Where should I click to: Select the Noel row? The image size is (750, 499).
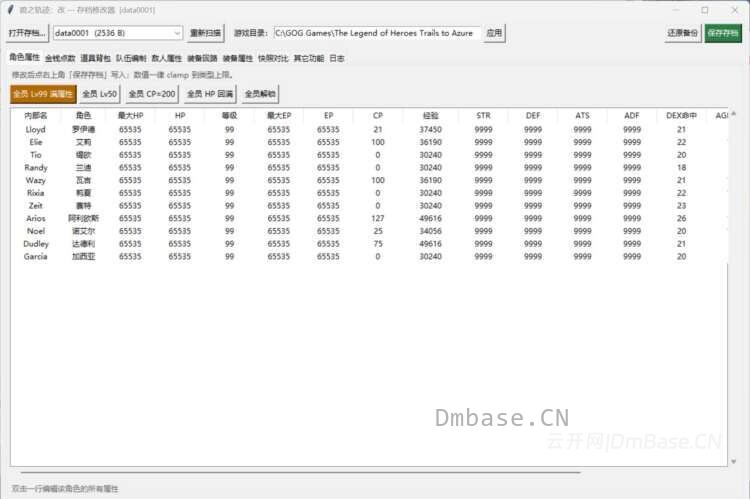369,231
